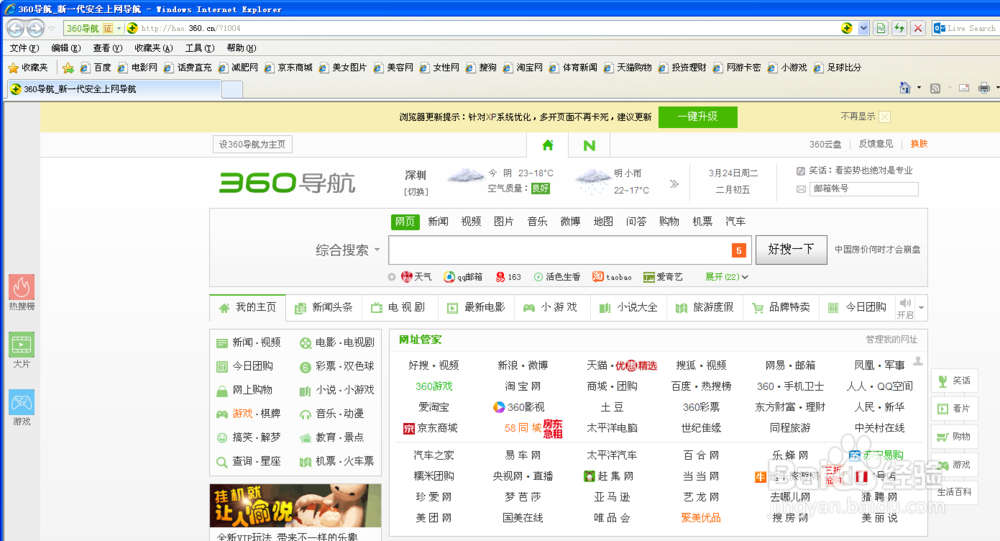
Task: Open the qq邮箱 shortcut
Action: point(463,277)
